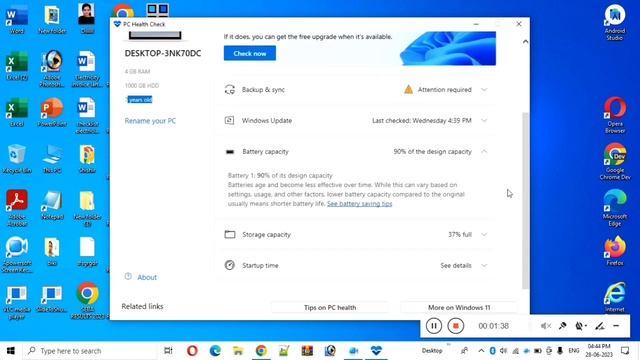Click the Battery capacity battery icon
The height and width of the screenshot is (360, 640).
230,152
